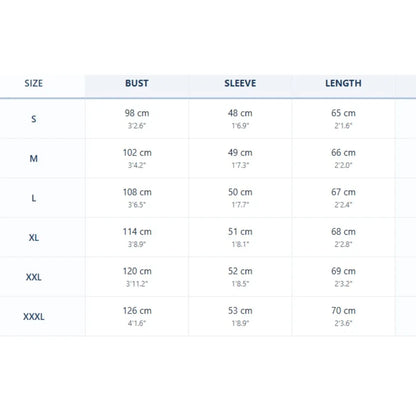The width and height of the screenshot is (416, 416).
Task: Select the M size row label
Action: pyautogui.click(x=34, y=159)
